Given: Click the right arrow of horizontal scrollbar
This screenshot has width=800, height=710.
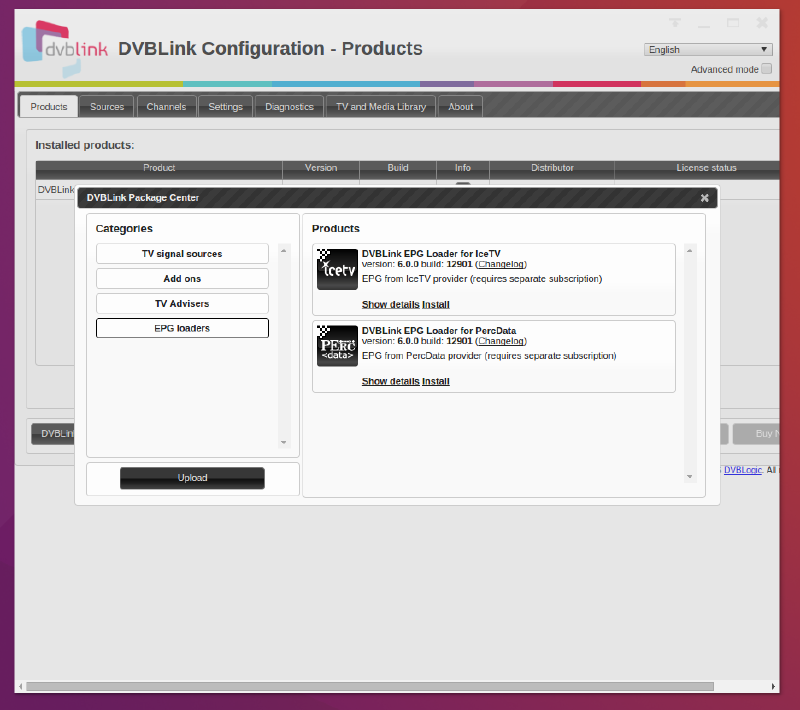Looking at the screenshot, I should coord(773,687).
